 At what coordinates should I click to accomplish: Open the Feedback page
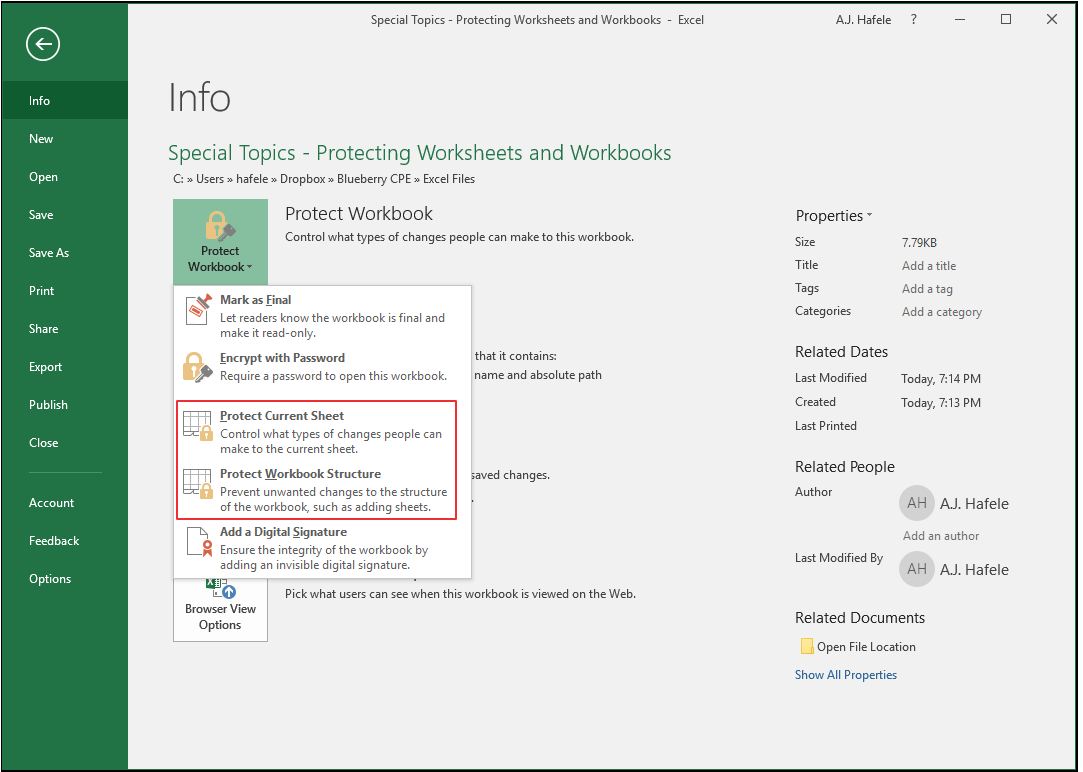tap(64, 541)
